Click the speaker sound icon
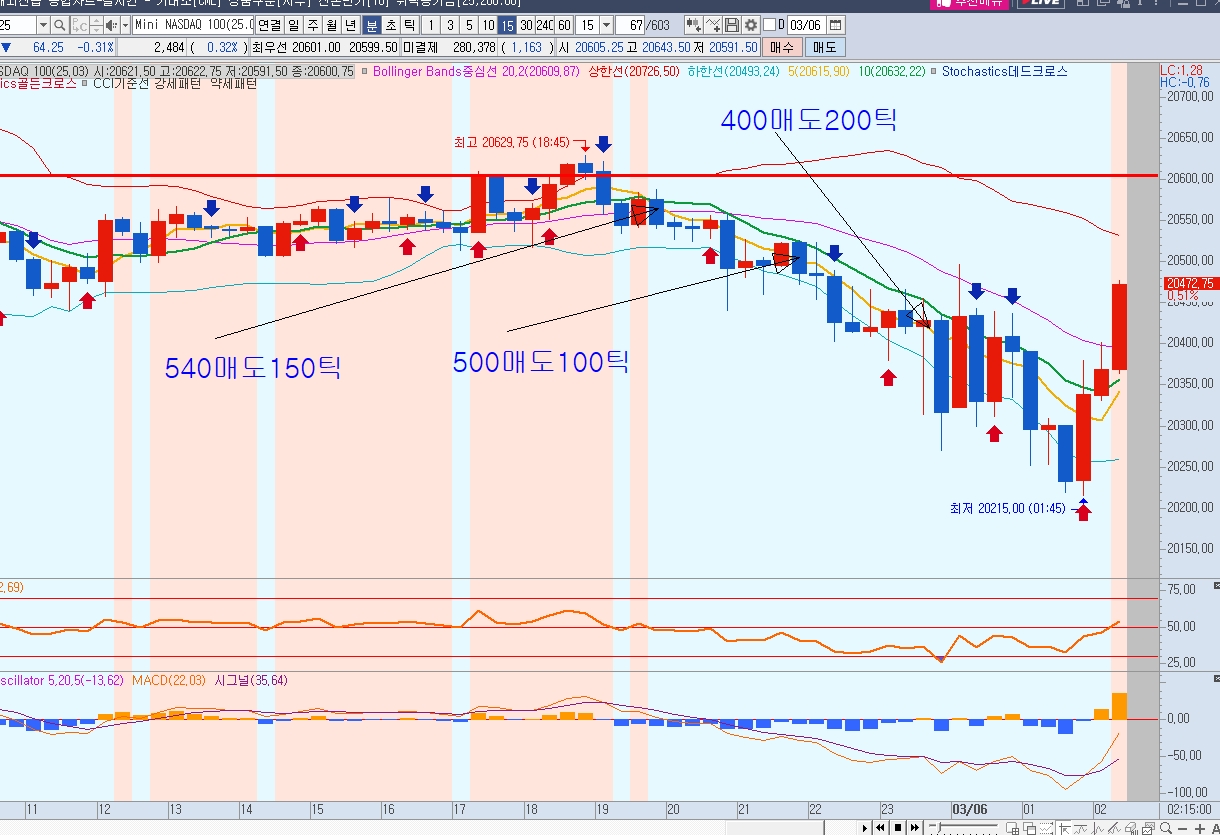 pyautogui.click(x=111, y=25)
